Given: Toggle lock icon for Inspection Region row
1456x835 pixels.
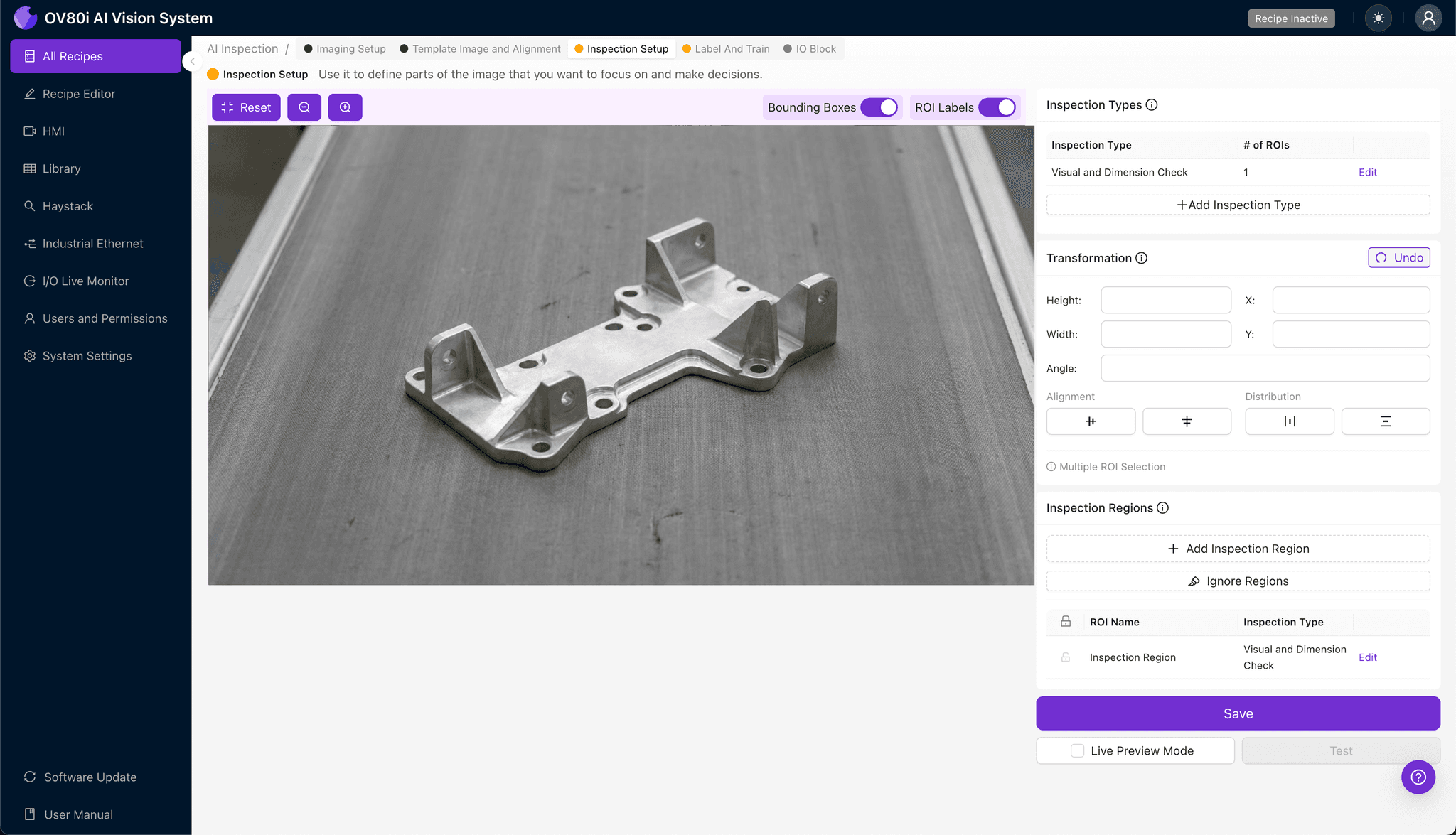Looking at the screenshot, I should 1066,657.
